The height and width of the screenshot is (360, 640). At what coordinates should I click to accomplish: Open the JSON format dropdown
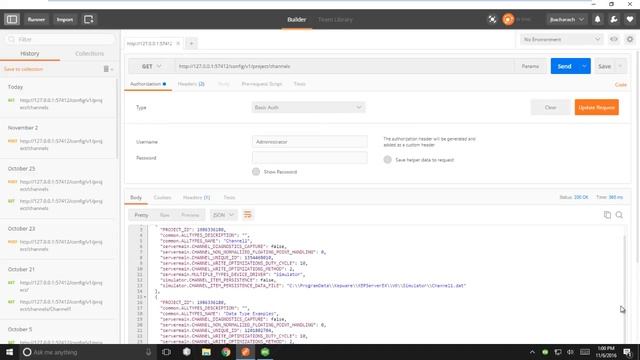(x=223, y=215)
